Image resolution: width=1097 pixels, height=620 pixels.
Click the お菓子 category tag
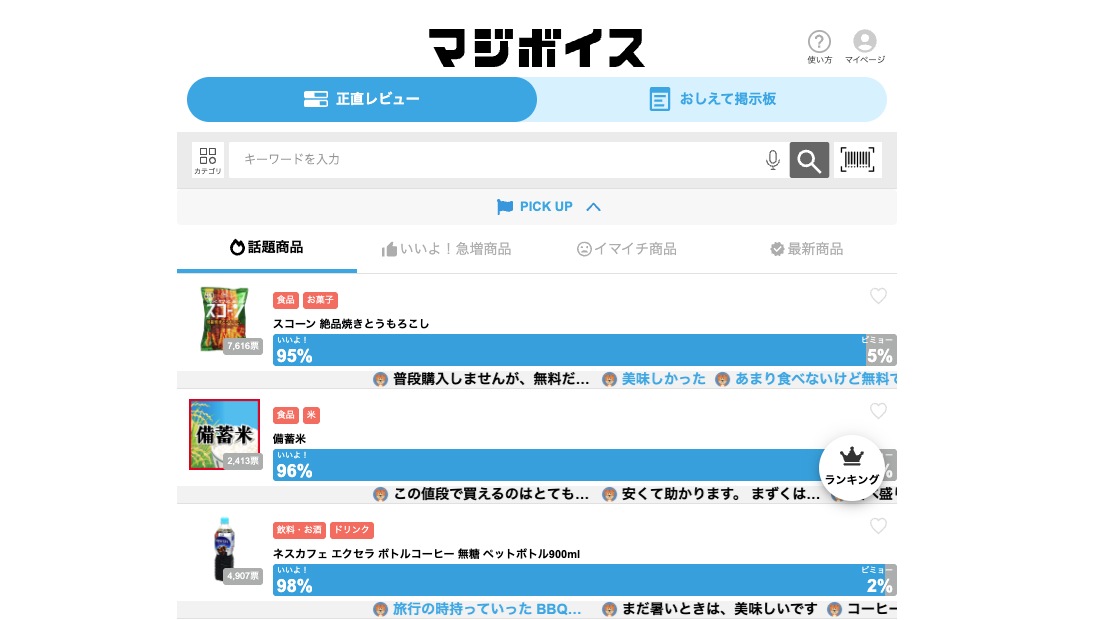click(x=320, y=300)
